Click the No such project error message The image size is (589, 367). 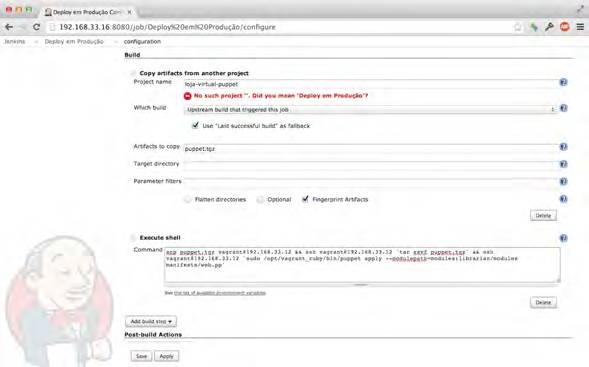tap(281, 96)
